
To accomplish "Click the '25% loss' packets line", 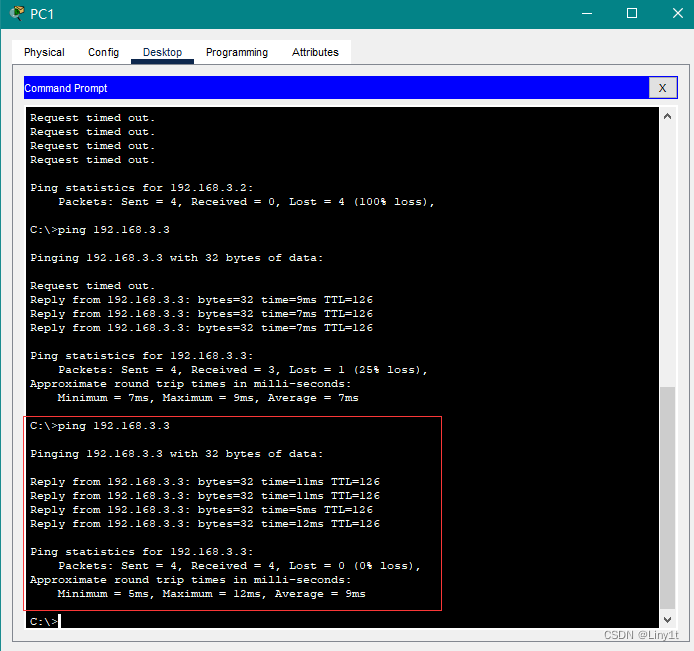I will tap(243, 370).
